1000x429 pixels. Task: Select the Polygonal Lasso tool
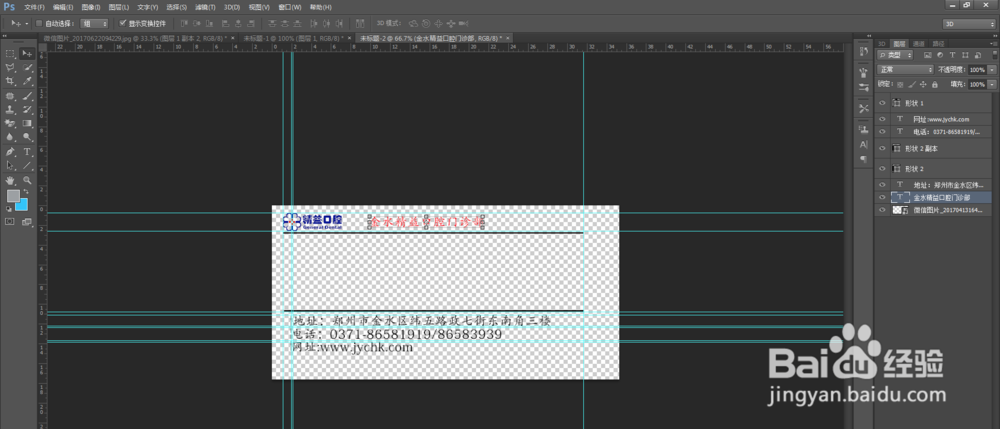pyautogui.click(x=10, y=68)
